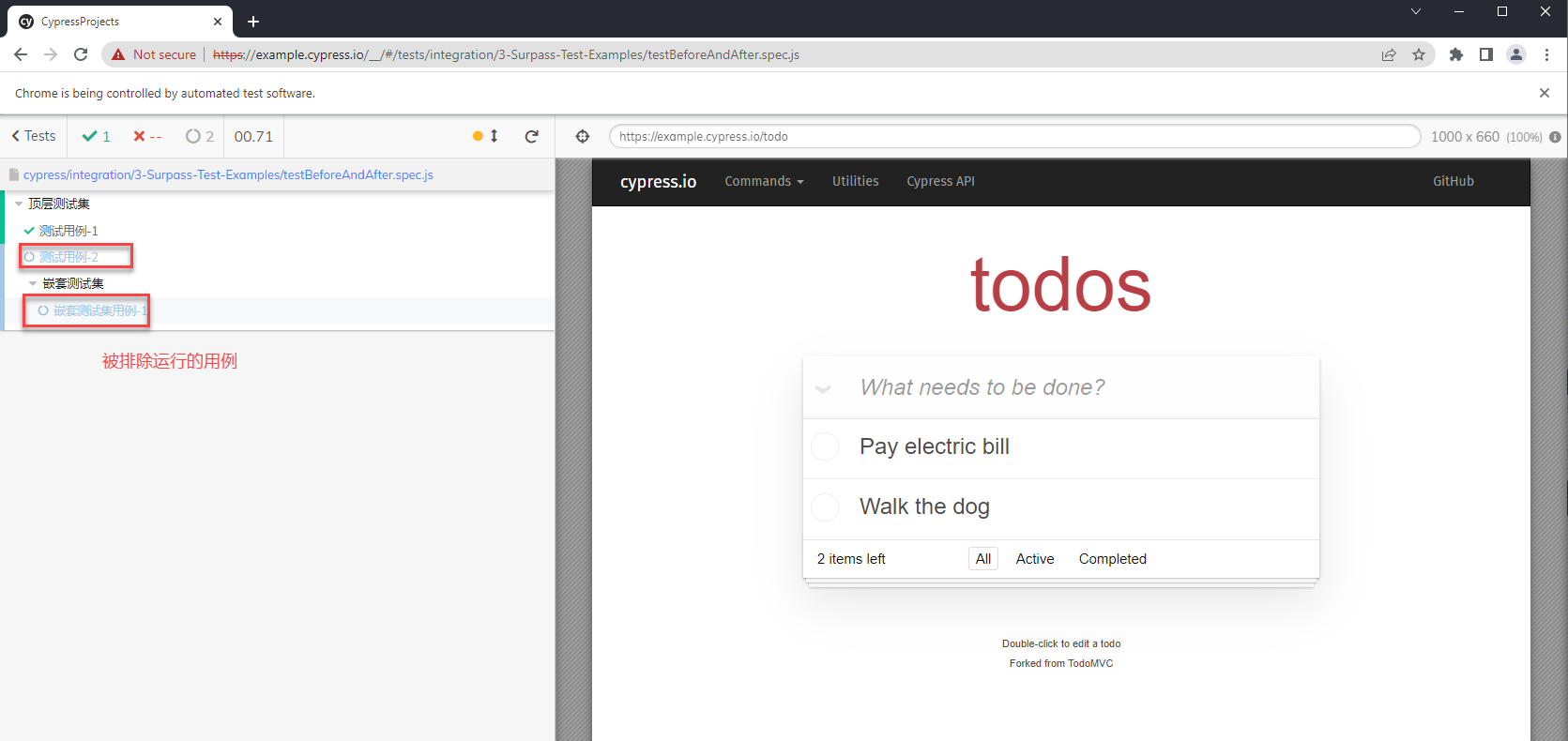Show viewport info icon next to 1000 x 660
Screen dimensions: 1568x741
1555,137
